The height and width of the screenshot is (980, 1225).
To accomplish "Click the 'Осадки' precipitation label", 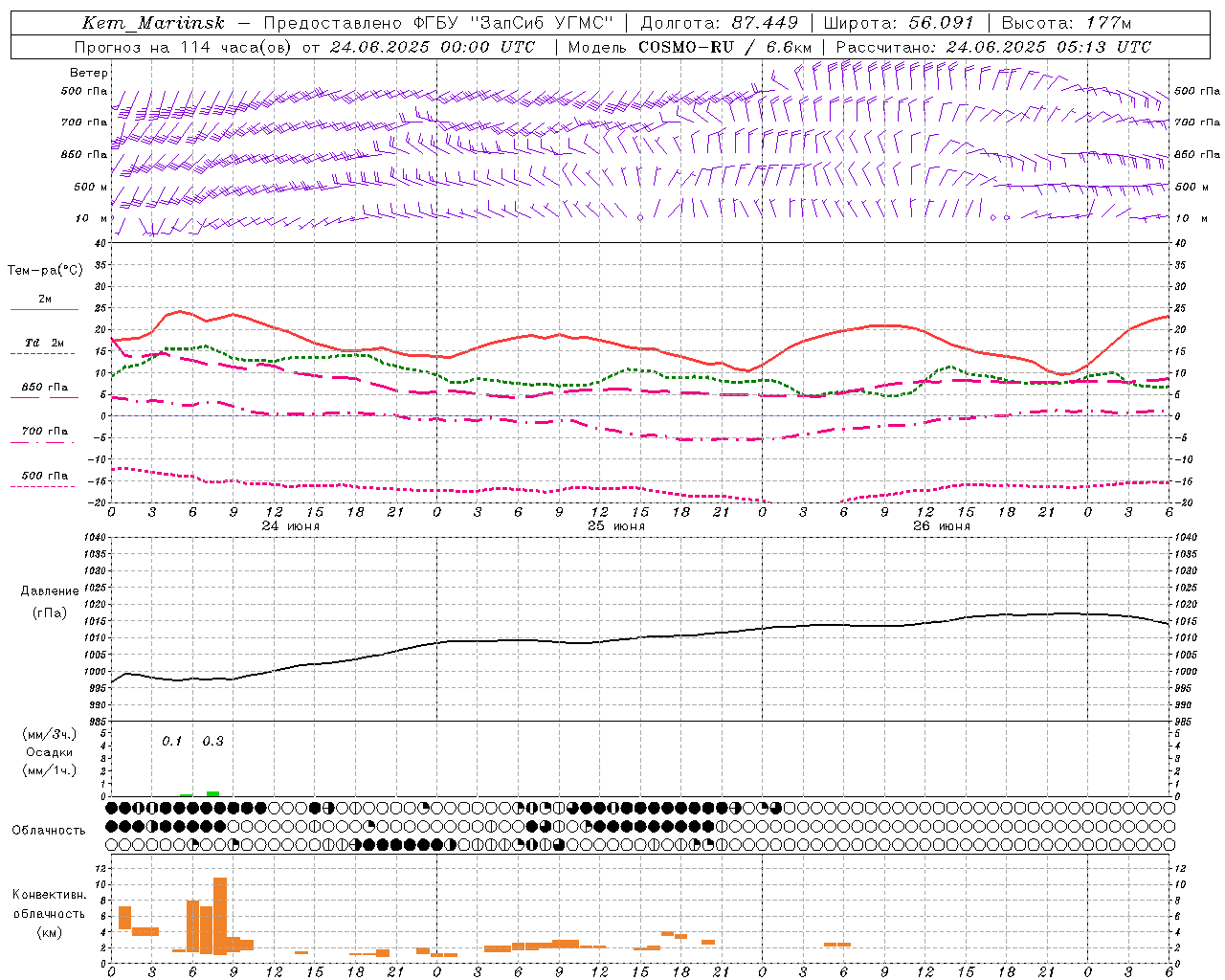I will [50, 752].
